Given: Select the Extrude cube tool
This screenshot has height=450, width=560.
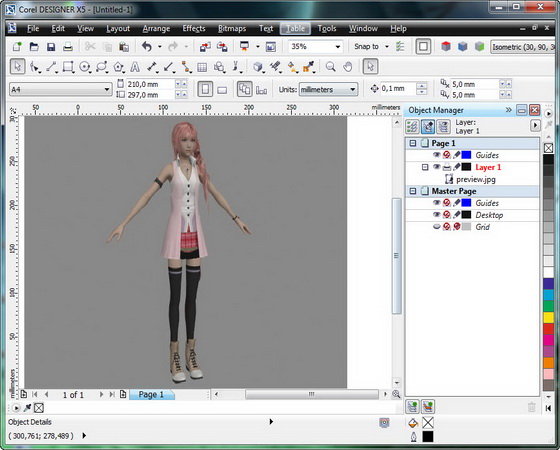Looking at the screenshot, I should [x=258, y=66].
